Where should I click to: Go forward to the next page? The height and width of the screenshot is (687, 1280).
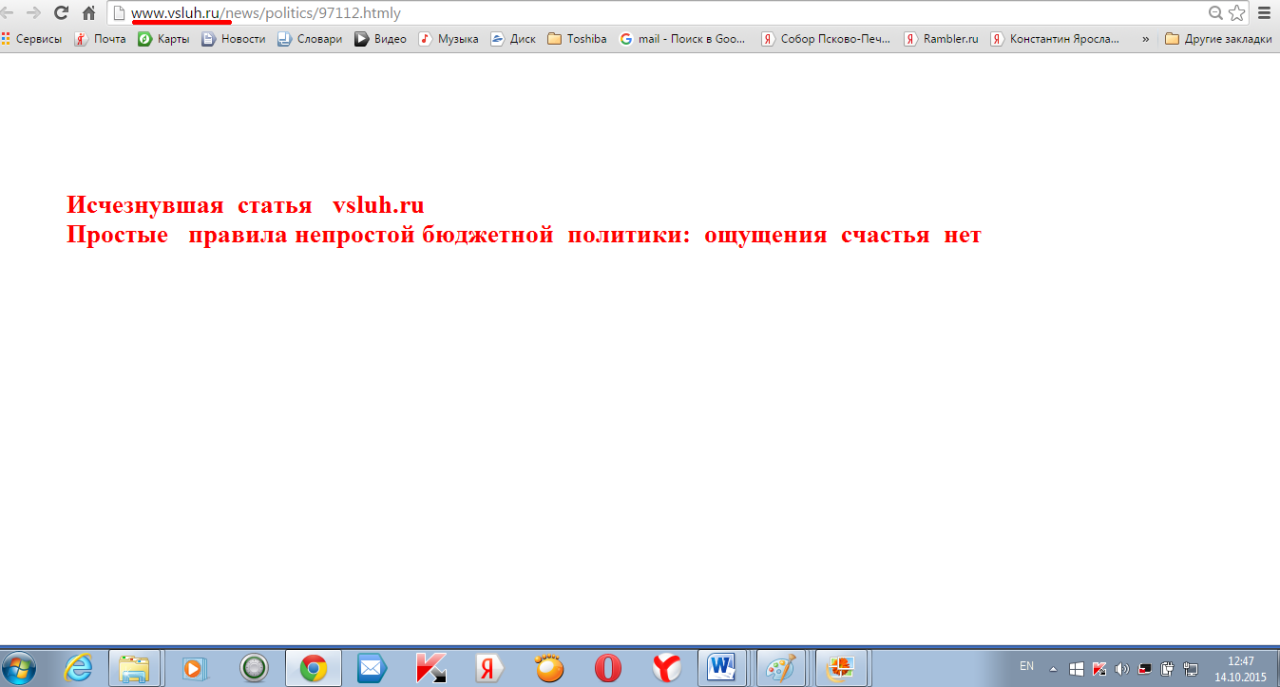[33, 13]
